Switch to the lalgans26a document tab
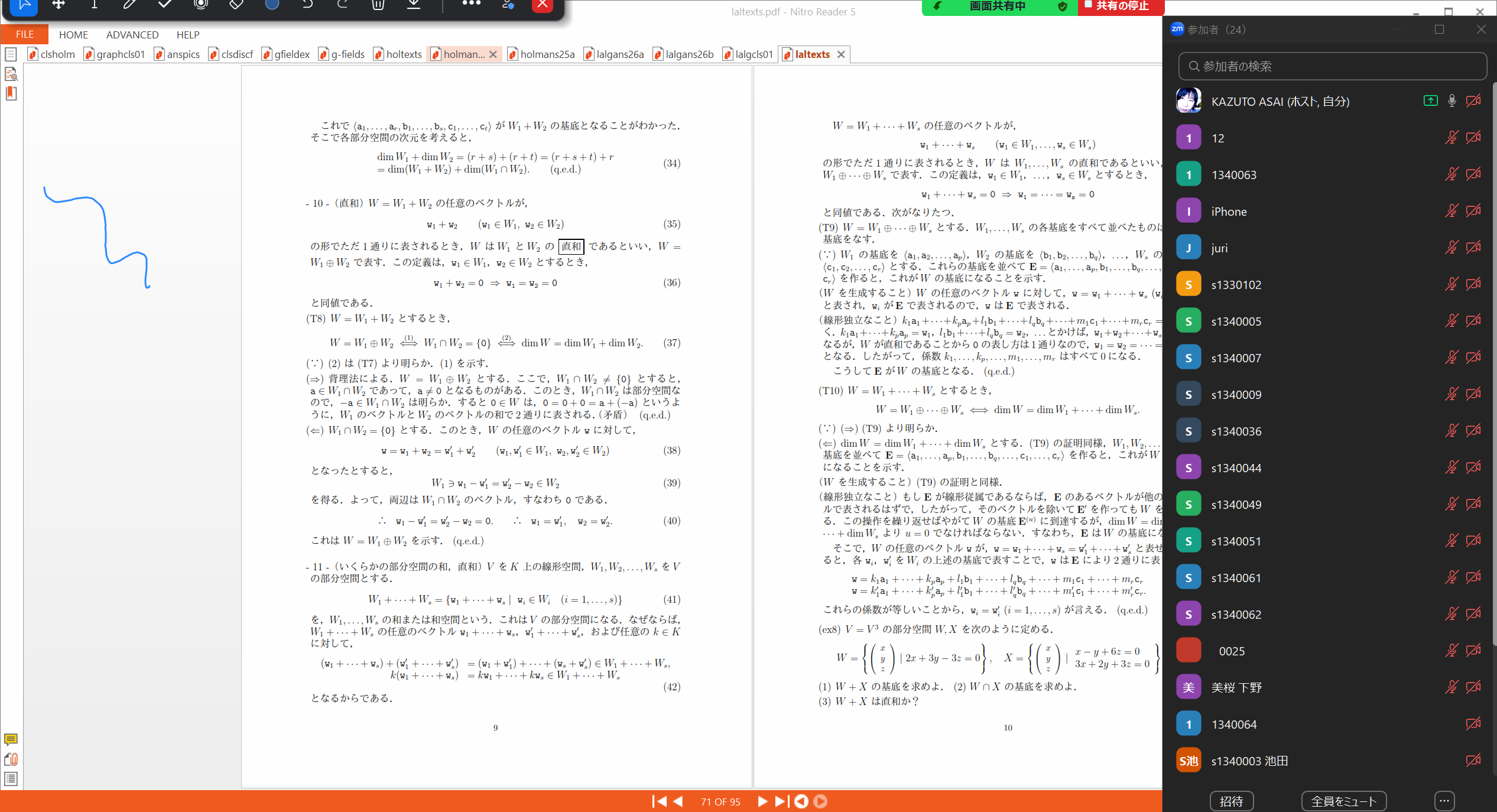This screenshot has height=812, width=1497. click(614, 54)
